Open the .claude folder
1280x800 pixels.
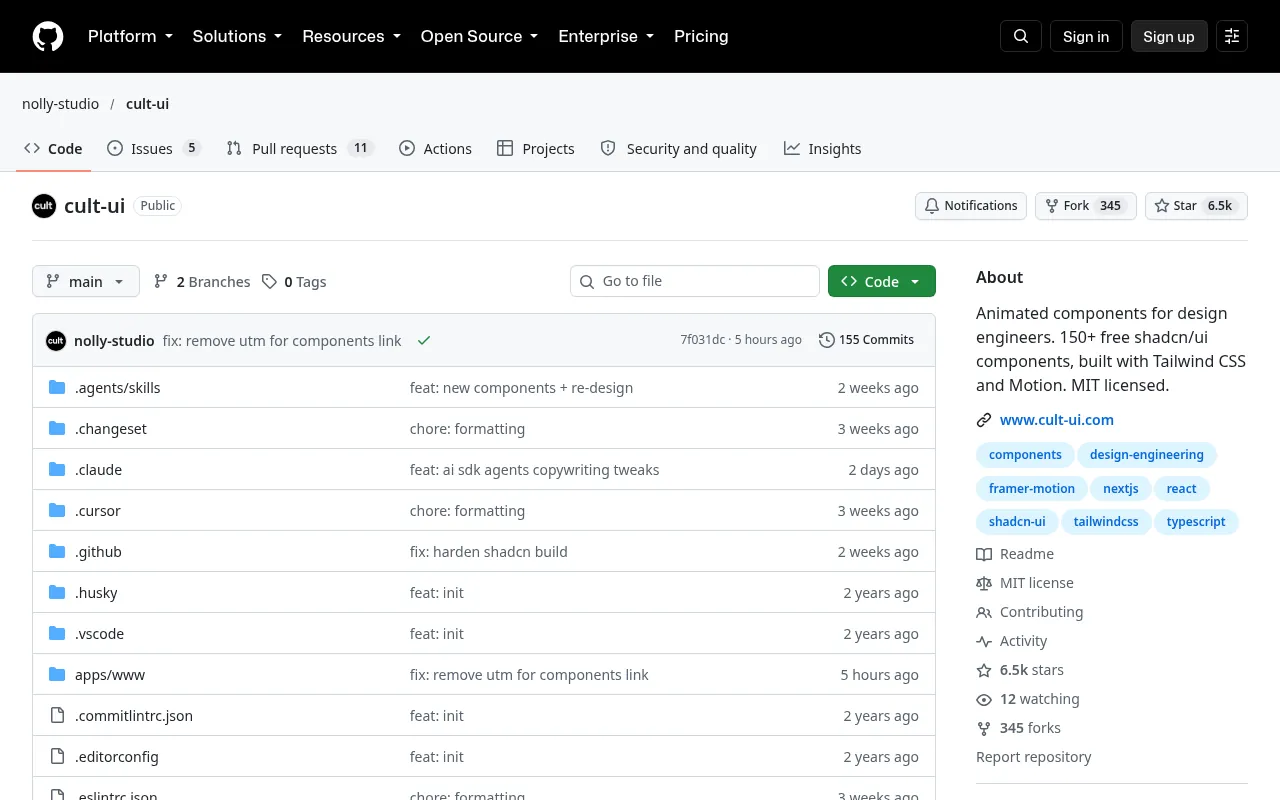[98, 470]
